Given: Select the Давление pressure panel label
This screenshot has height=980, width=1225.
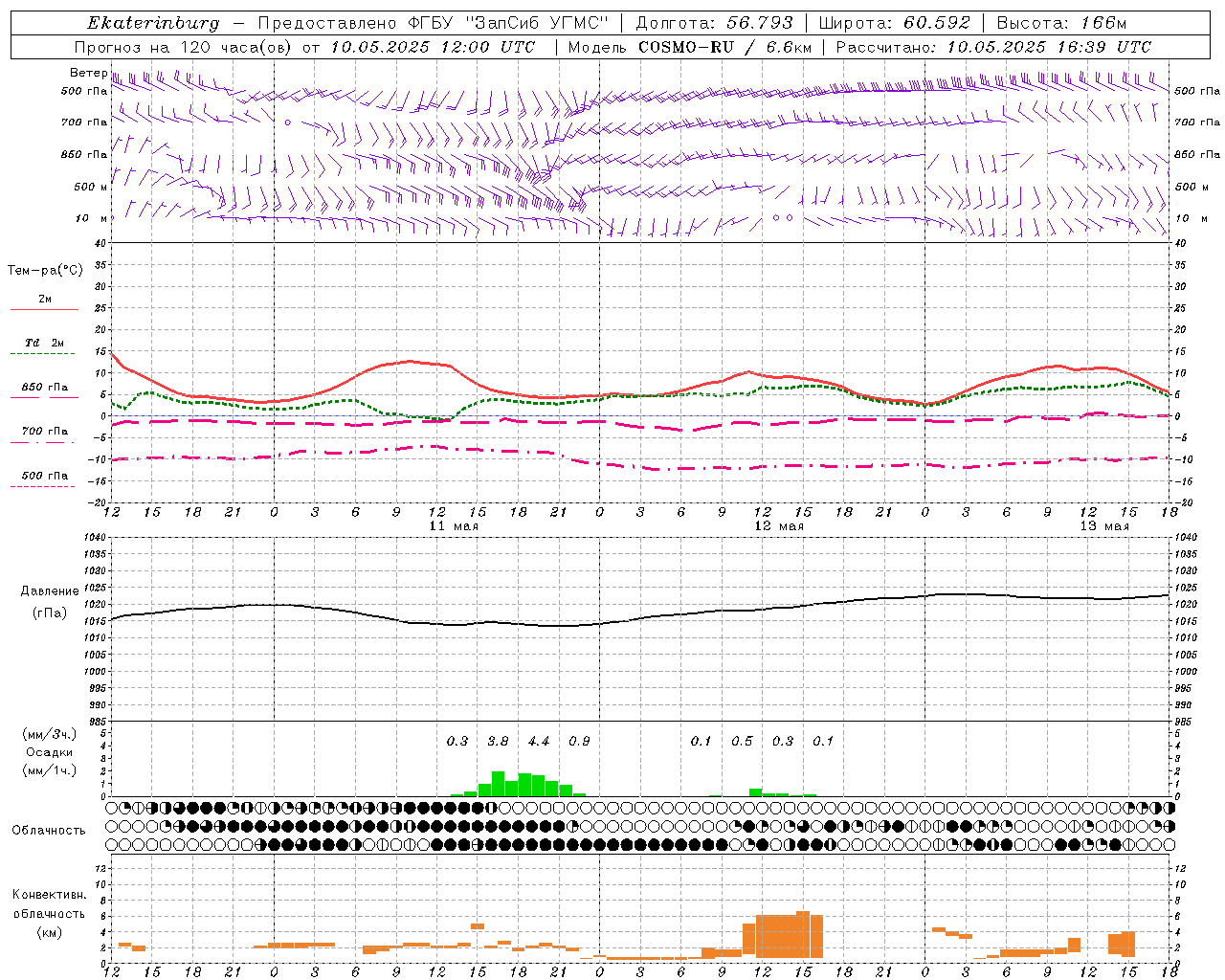Looking at the screenshot, I should click(50, 591).
